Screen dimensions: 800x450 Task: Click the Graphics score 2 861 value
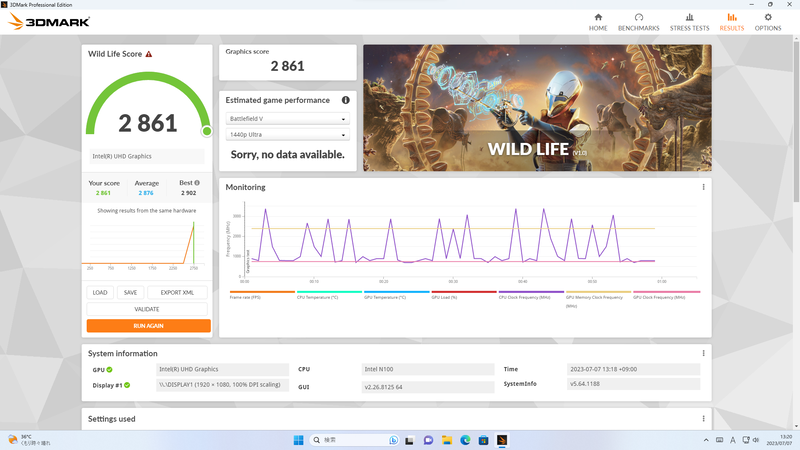(287, 66)
